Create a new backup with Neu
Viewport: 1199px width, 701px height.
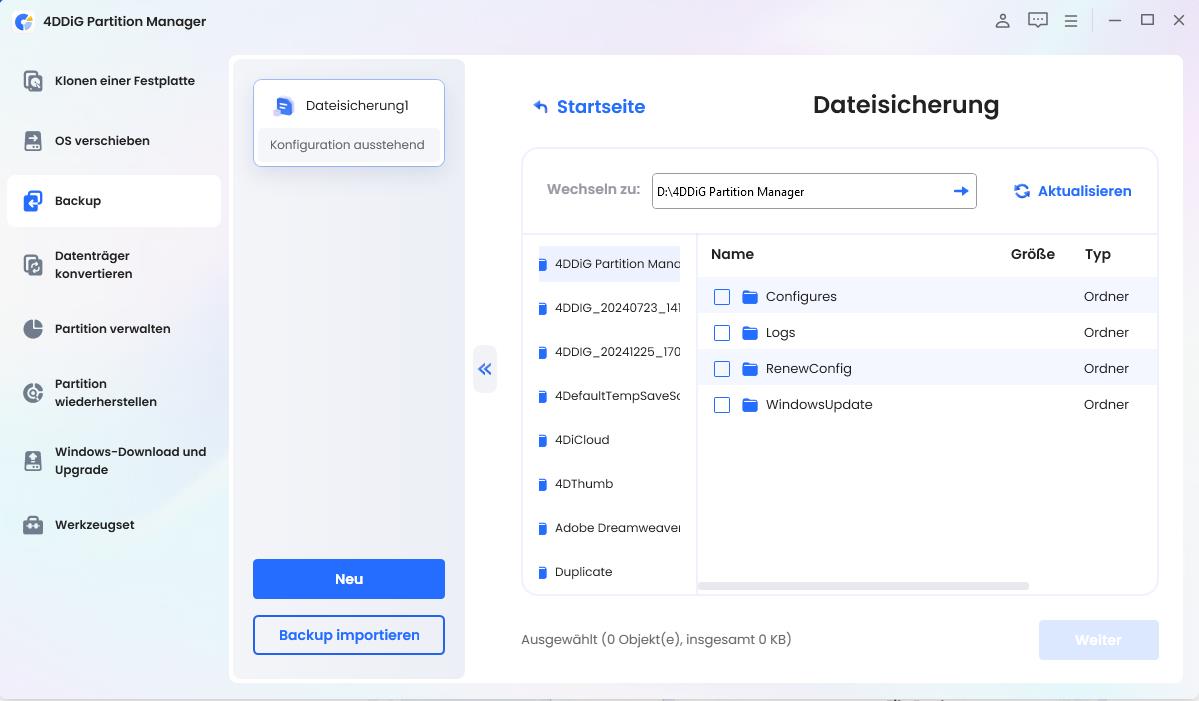(348, 579)
